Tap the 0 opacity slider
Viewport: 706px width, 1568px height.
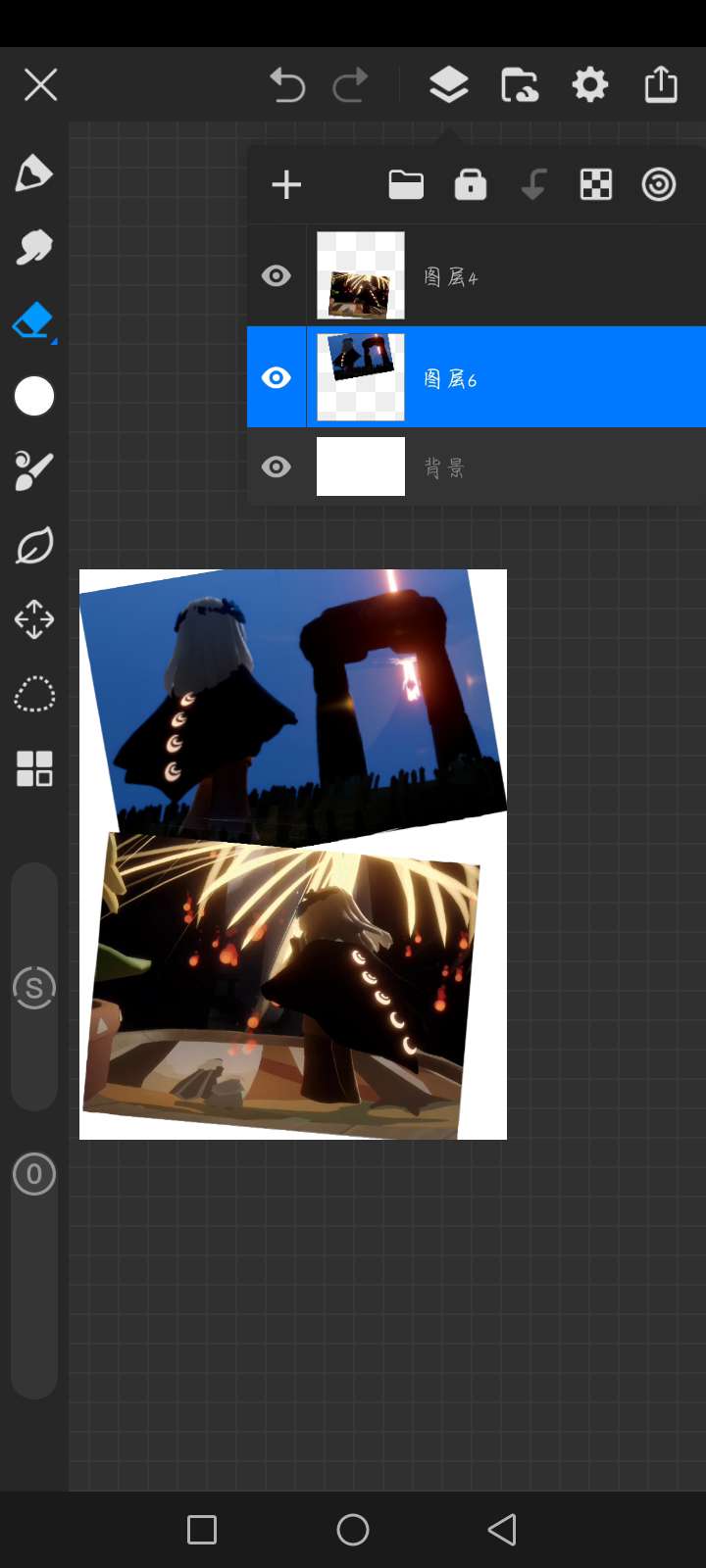(34, 1174)
